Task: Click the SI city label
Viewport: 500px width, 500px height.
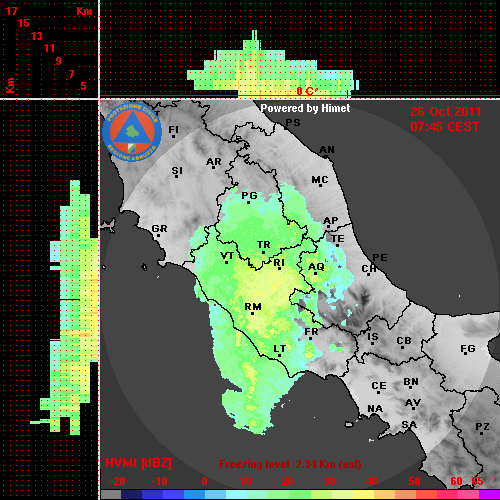Action: [177, 171]
